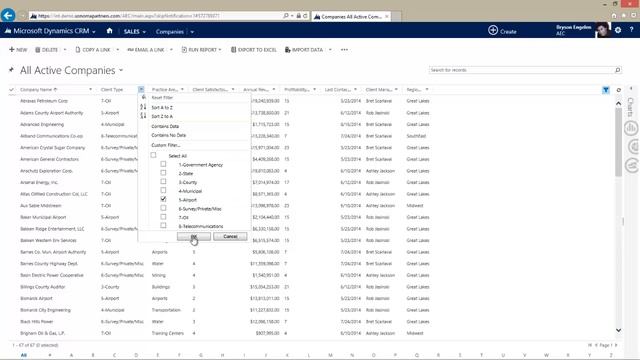Sort by the Company Name column header

39,89
